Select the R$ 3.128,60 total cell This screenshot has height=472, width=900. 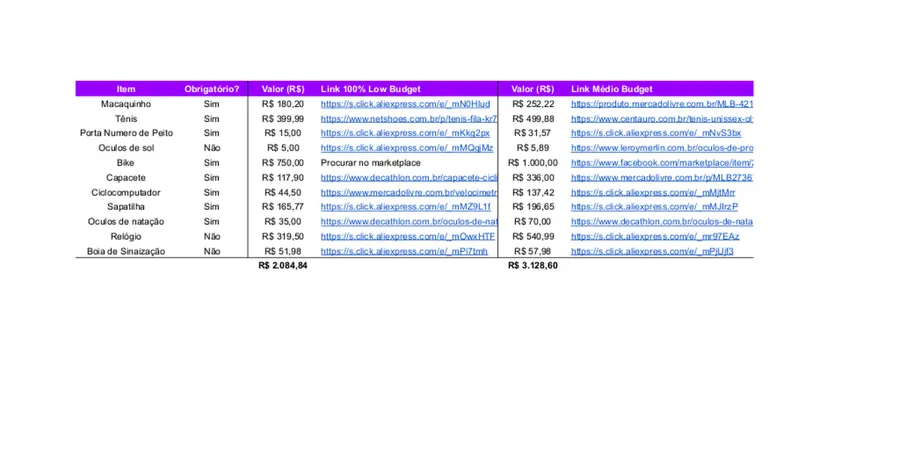533,265
